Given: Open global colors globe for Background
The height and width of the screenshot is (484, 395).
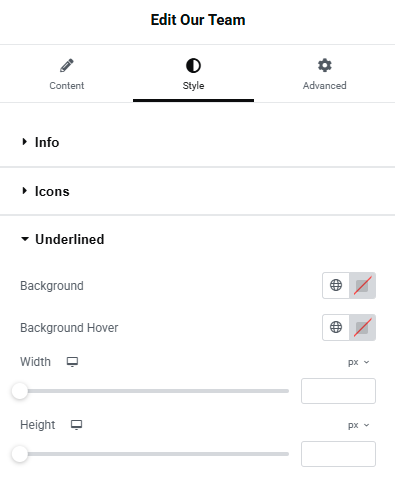Looking at the screenshot, I should click(336, 285).
